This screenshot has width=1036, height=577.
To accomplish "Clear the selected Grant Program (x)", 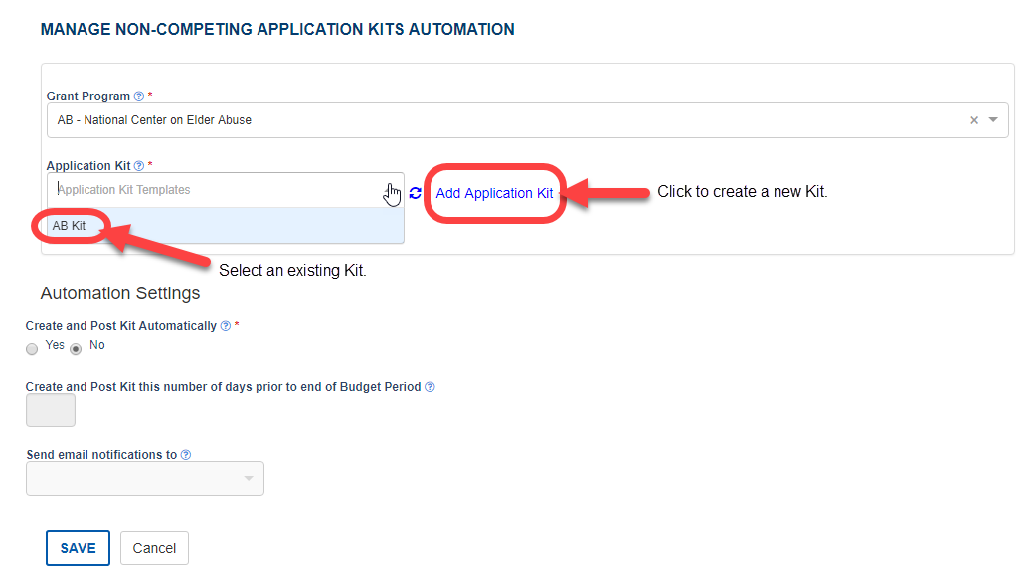I will [974, 120].
